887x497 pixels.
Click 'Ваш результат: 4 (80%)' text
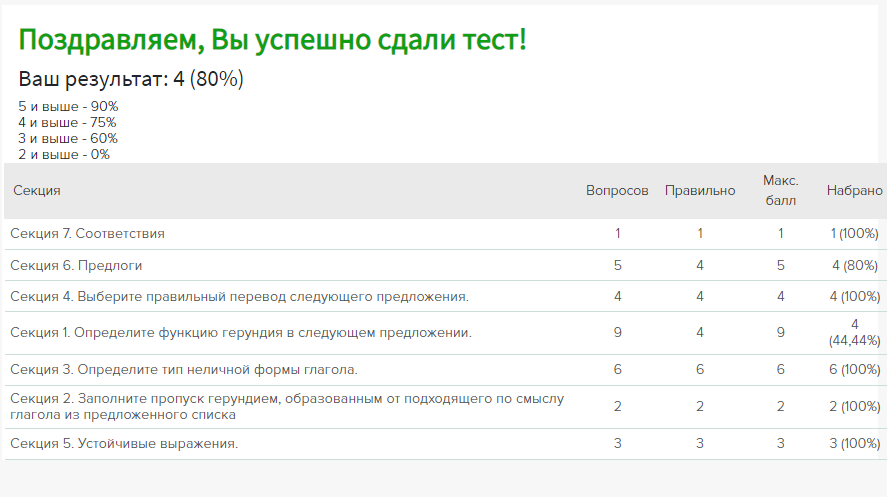pos(131,79)
